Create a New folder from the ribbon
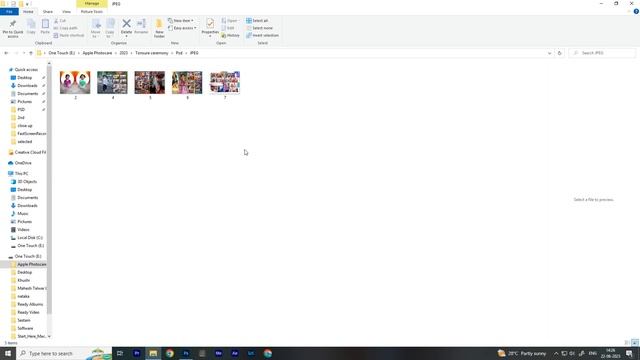The image size is (640, 360). click(159, 28)
